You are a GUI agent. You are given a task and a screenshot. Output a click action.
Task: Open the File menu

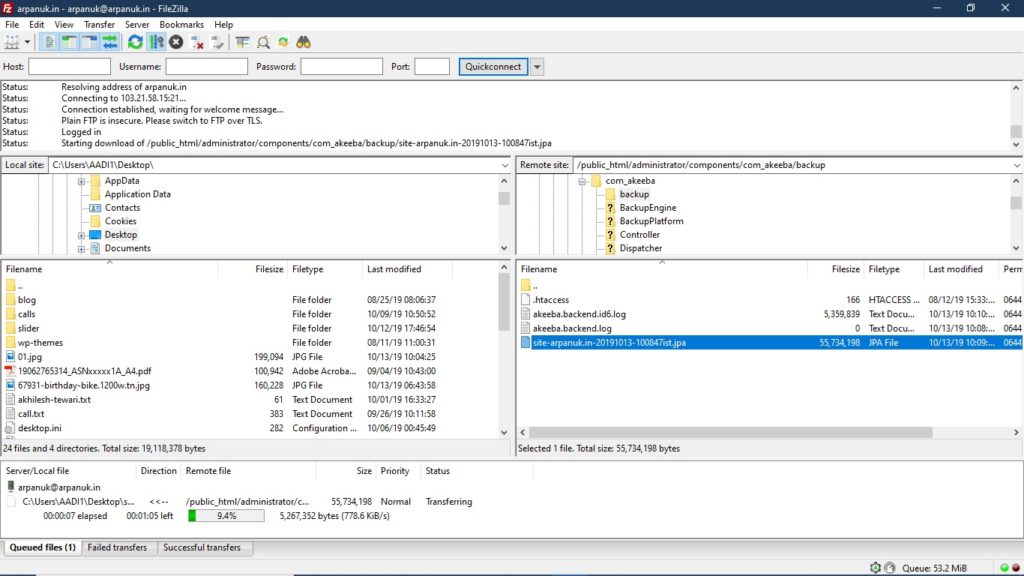point(12,25)
